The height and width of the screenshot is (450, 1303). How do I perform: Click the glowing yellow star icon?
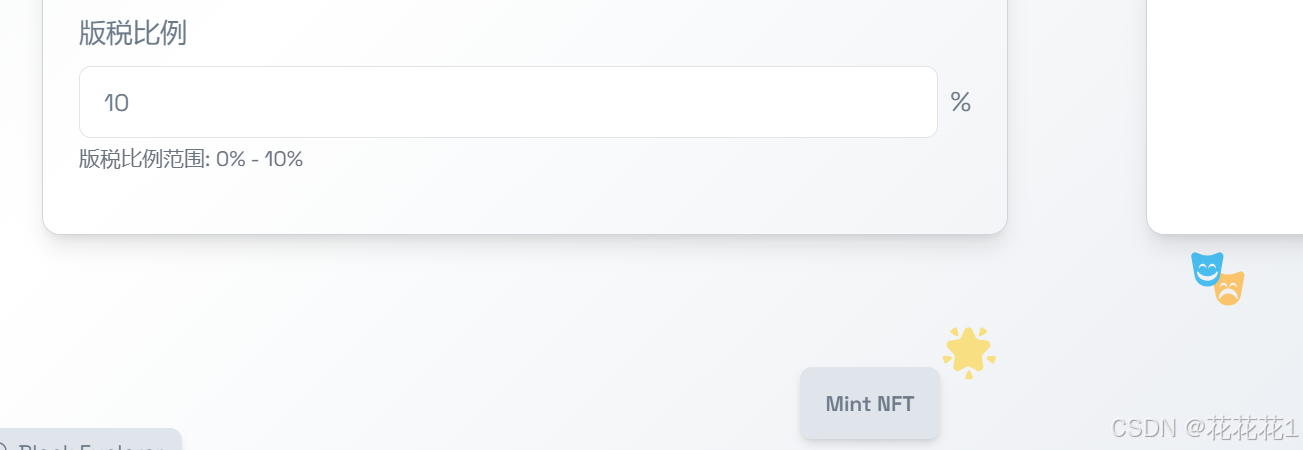point(969,352)
